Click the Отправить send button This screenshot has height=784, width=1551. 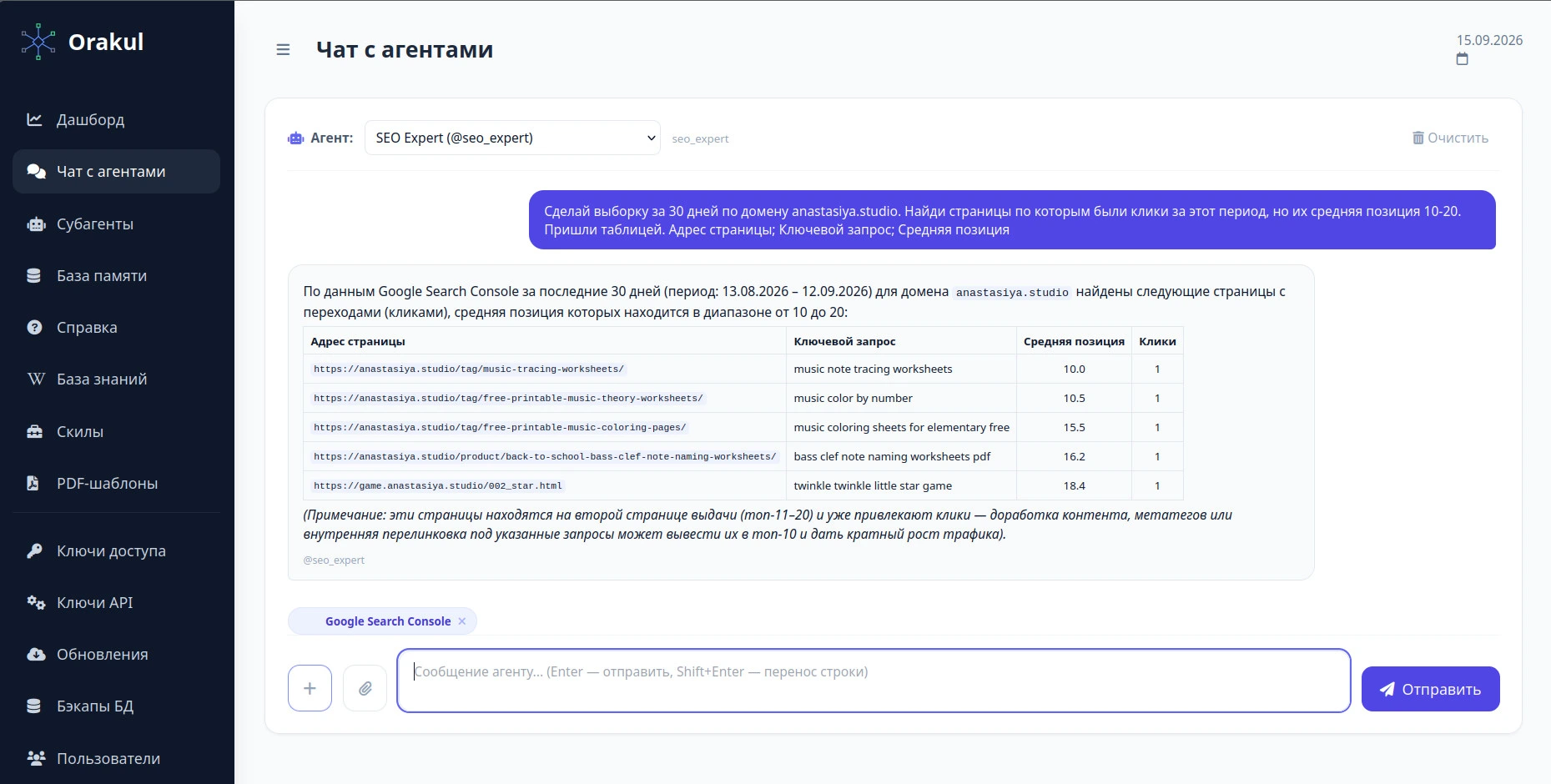[x=1430, y=689]
